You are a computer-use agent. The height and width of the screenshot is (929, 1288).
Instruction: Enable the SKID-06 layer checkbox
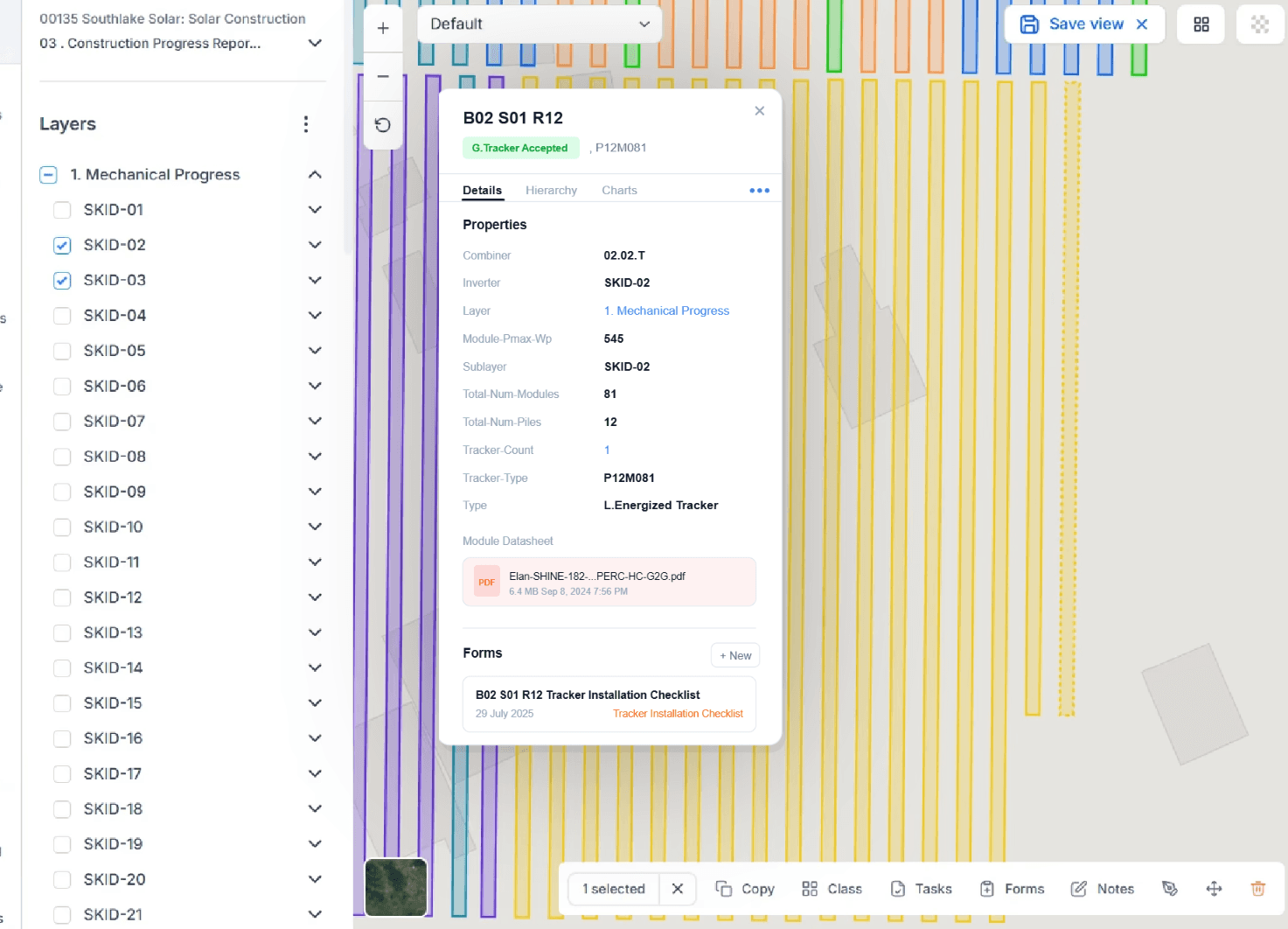click(x=62, y=386)
